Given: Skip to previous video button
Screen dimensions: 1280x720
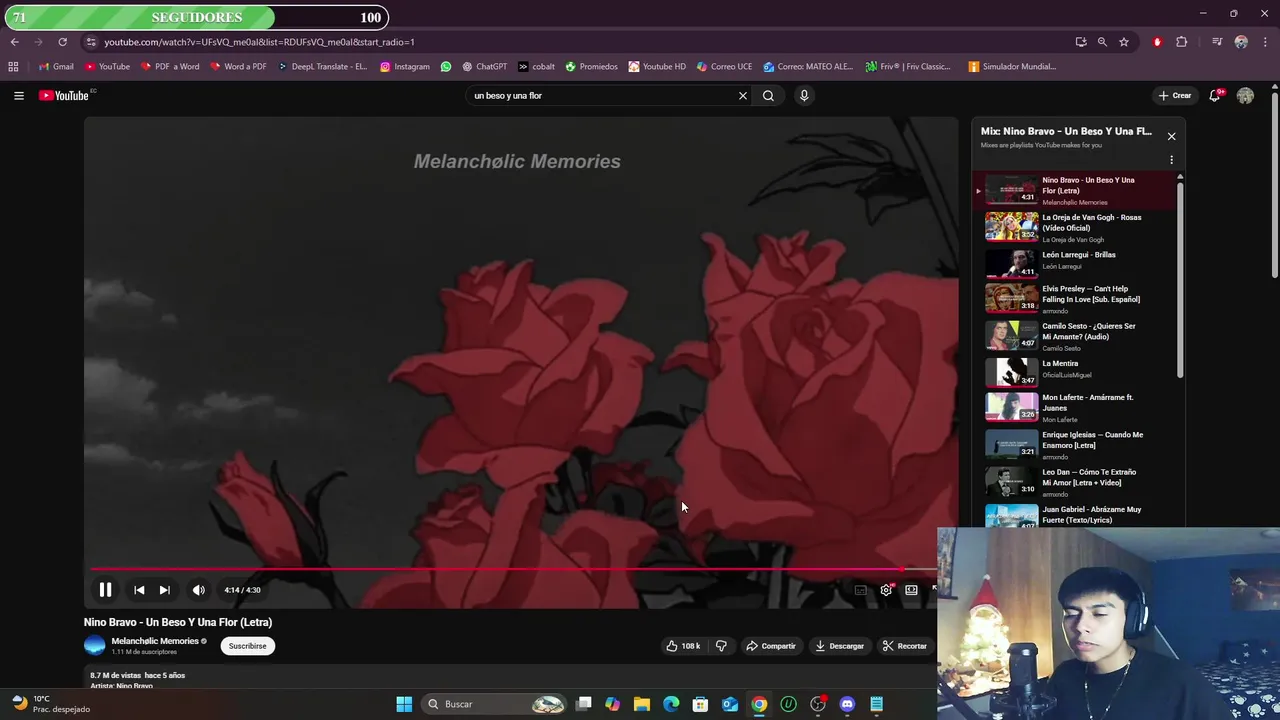Looking at the screenshot, I should 139,590.
